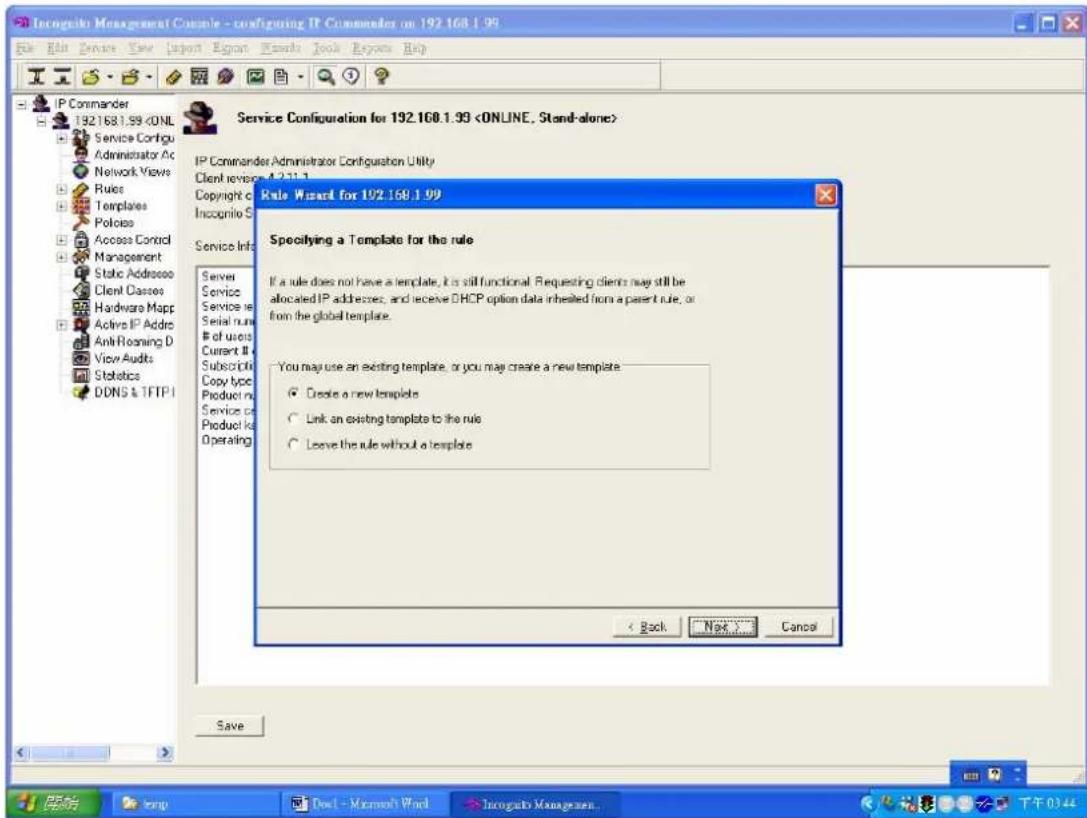Open the View menu

141,48
